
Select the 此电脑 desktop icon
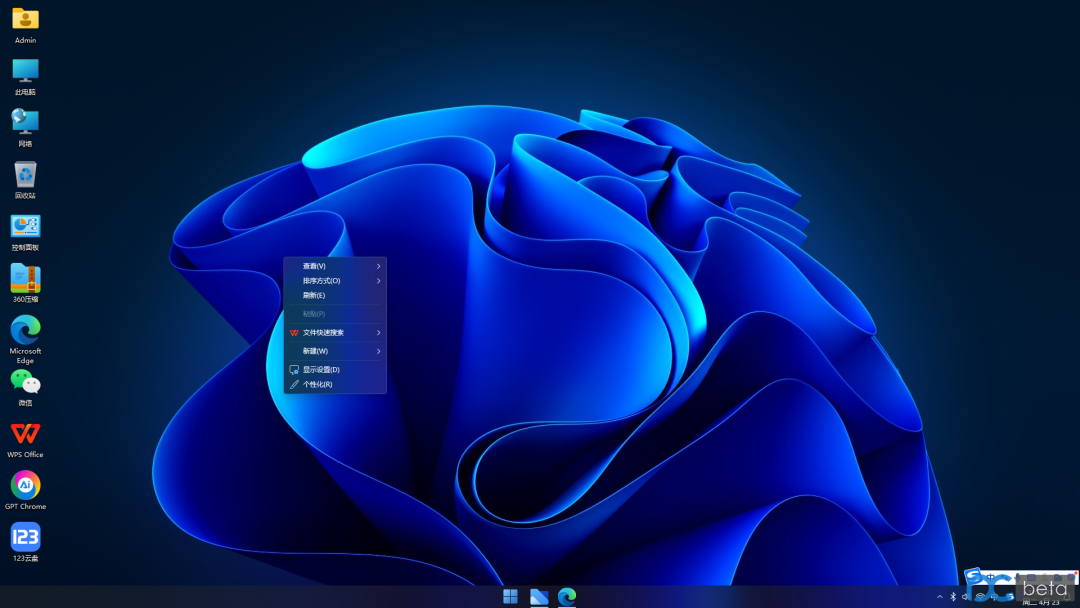point(25,76)
